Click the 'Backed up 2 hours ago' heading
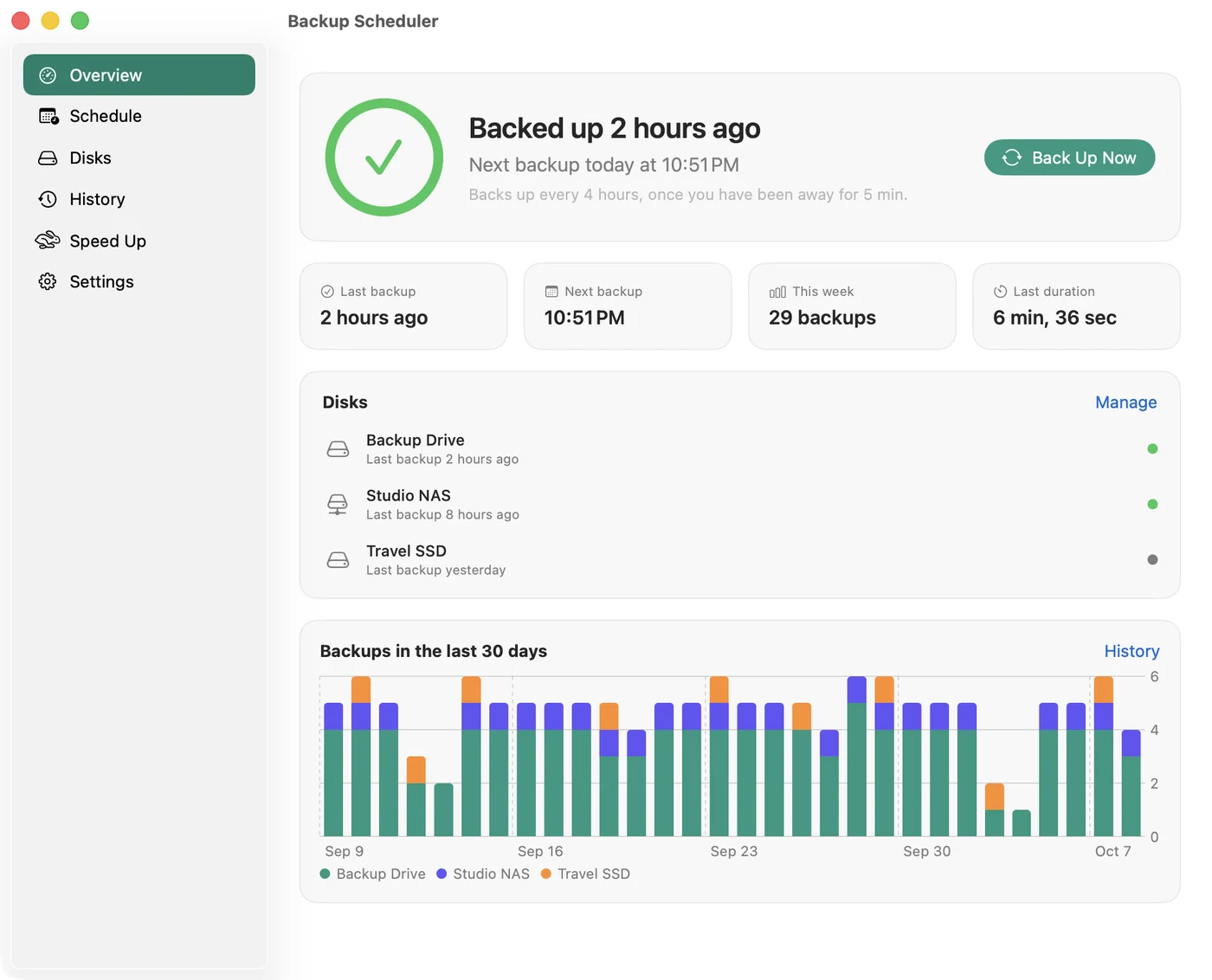The width and height of the screenshot is (1212, 980). coord(615,128)
